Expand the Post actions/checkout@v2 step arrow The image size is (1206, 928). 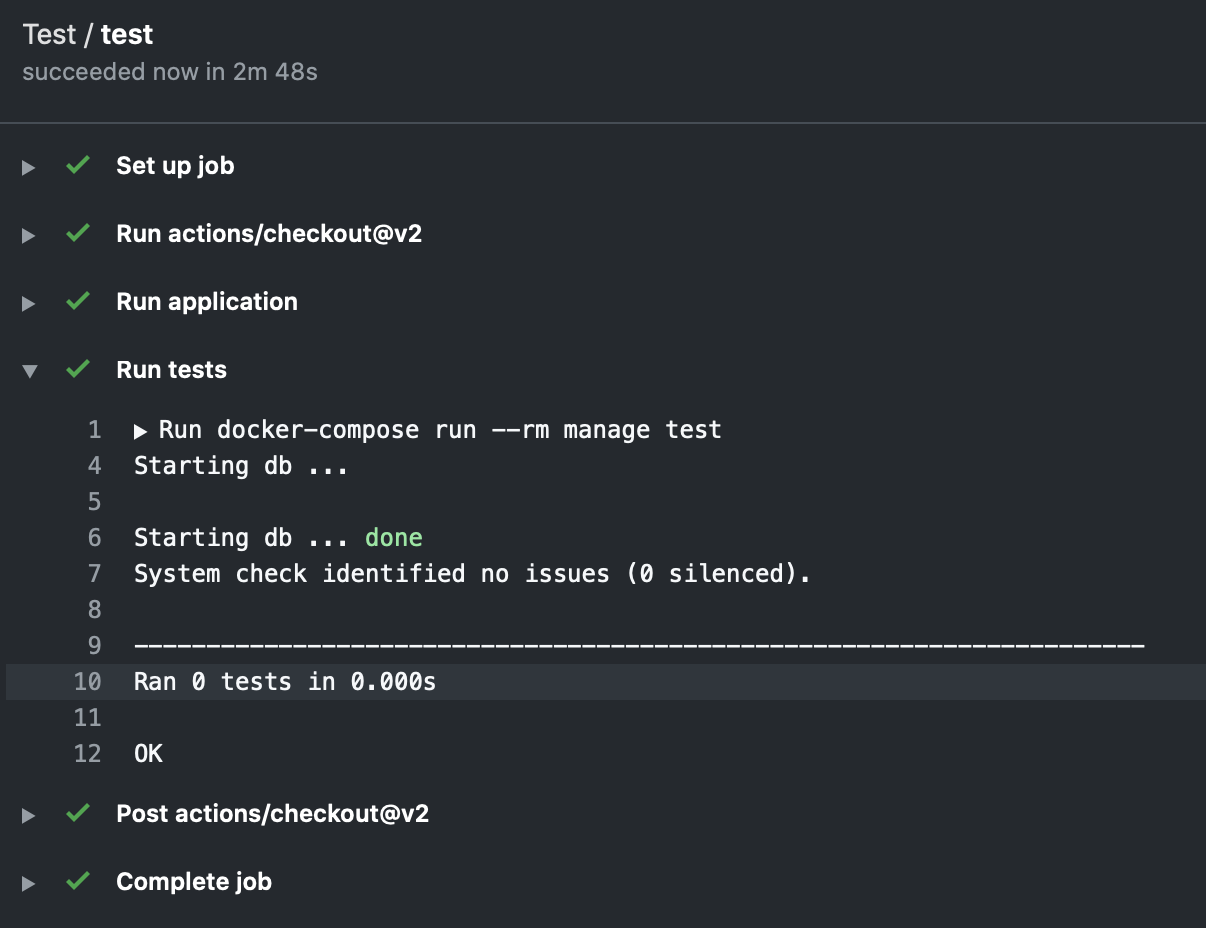coord(29,815)
